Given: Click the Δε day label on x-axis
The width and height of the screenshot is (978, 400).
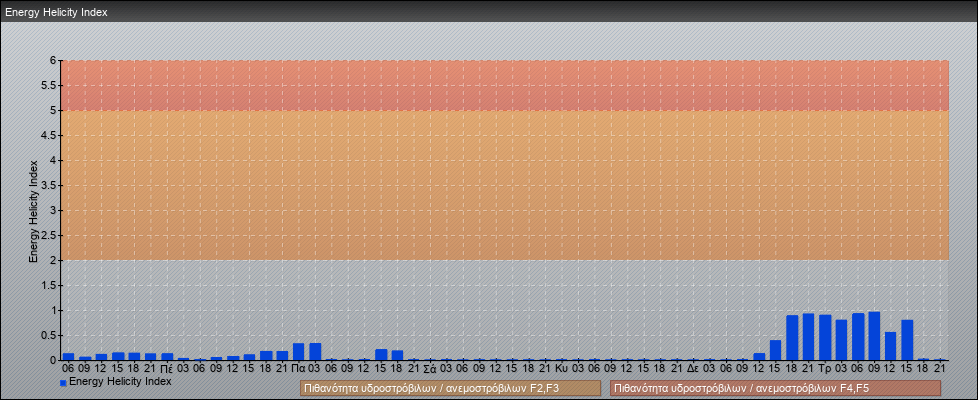Looking at the screenshot, I should point(693,368).
